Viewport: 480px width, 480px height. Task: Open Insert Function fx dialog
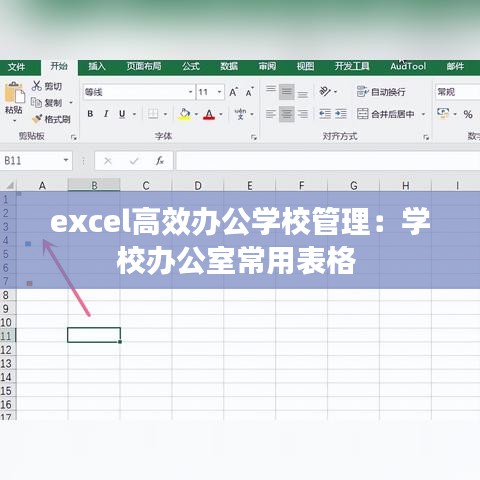coord(160,161)
